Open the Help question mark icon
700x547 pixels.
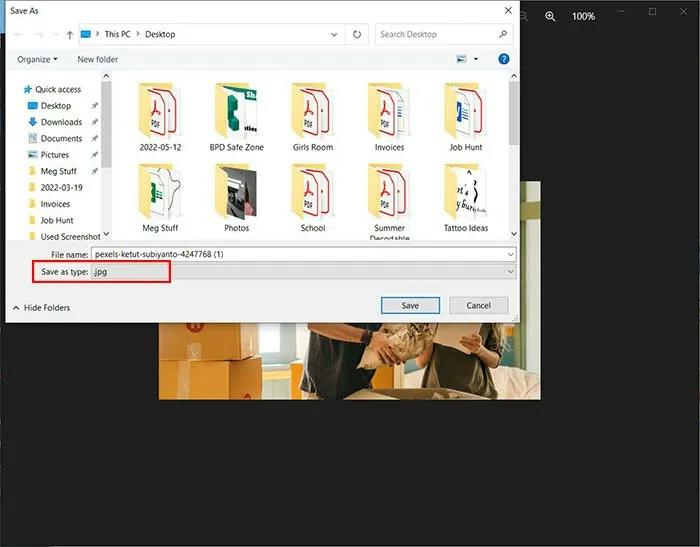504,60
